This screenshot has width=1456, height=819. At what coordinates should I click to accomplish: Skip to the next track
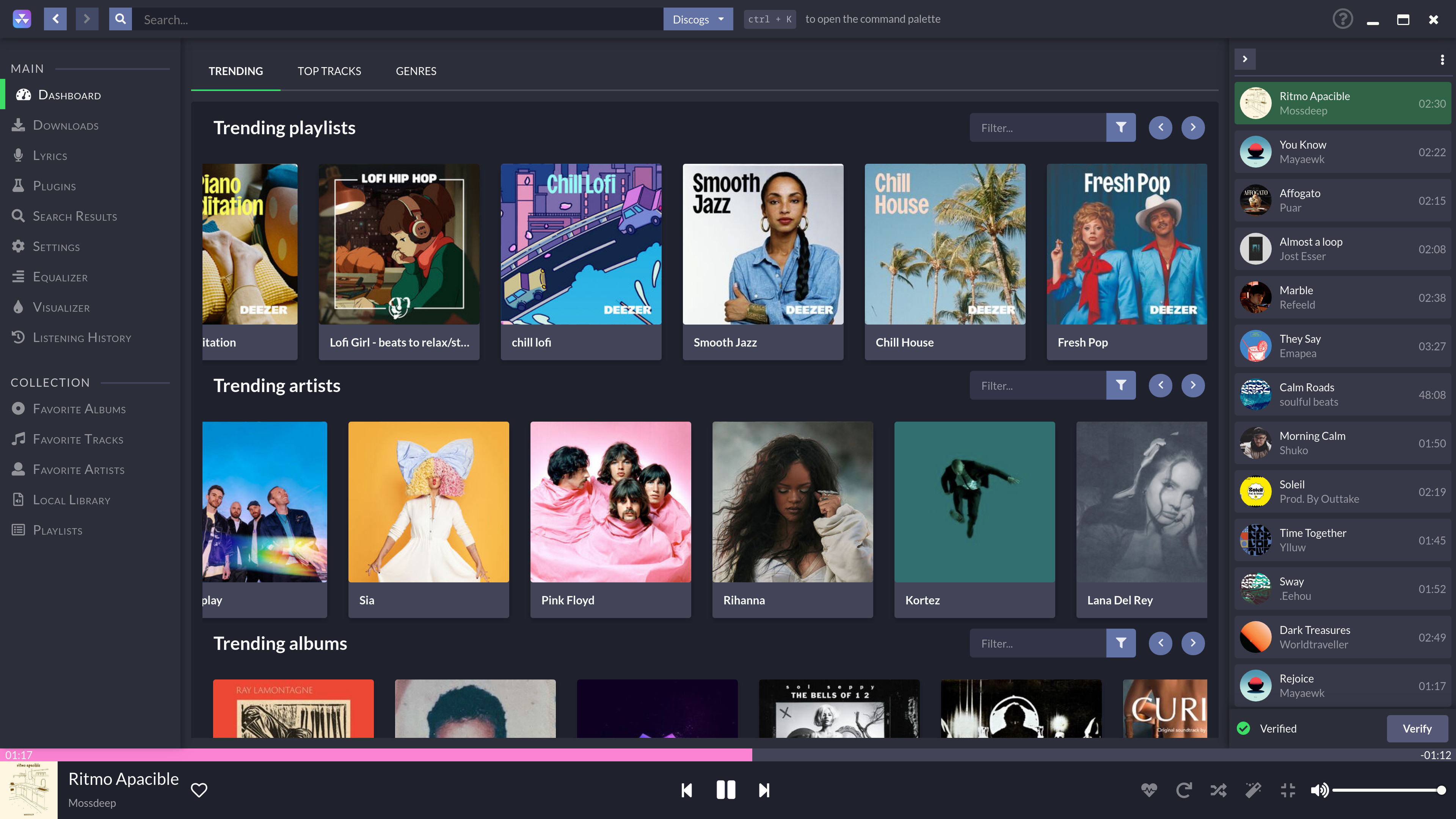pyautogui.click(x=764, y=789)
